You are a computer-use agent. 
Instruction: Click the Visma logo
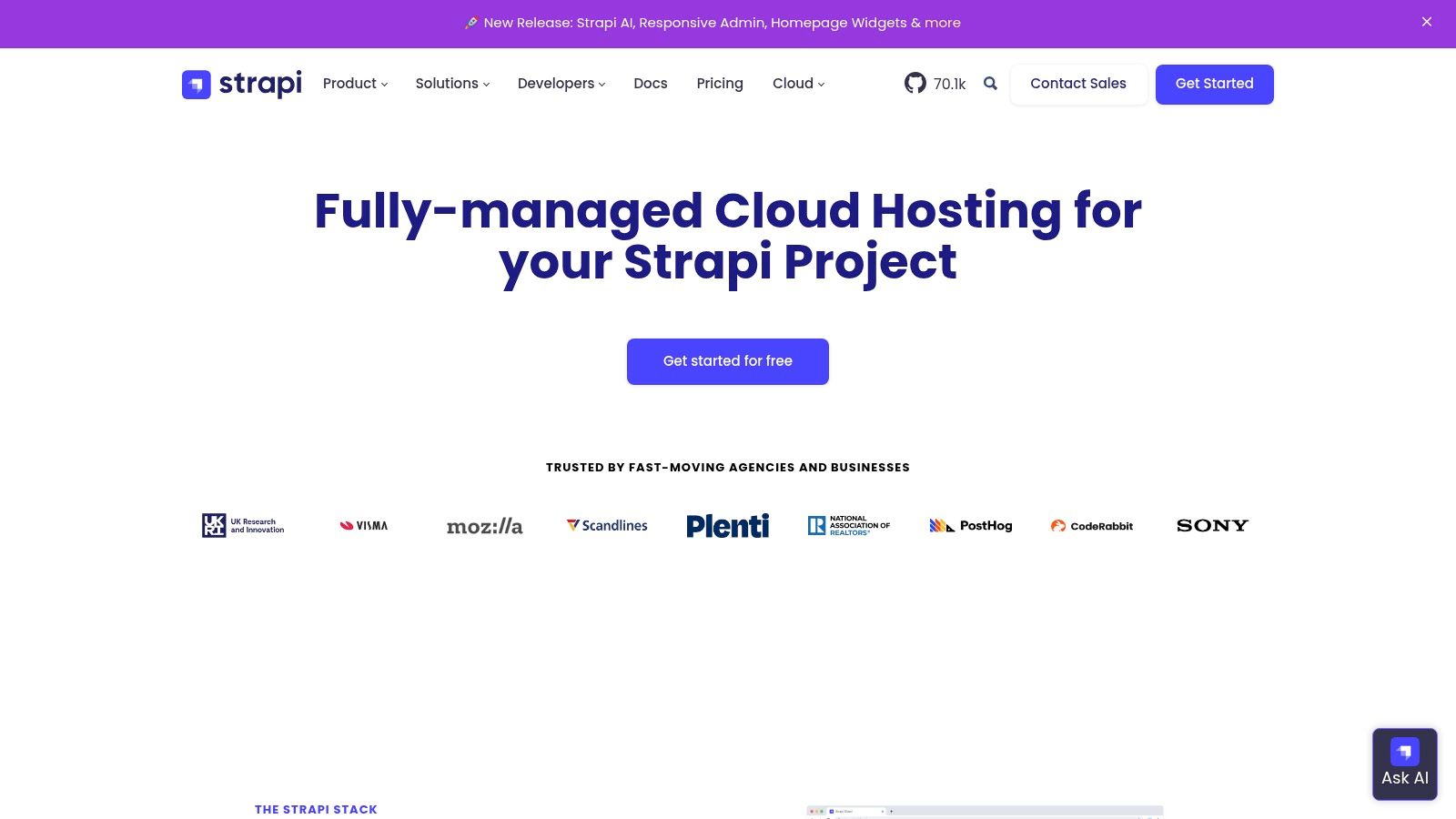coord(364,525)
